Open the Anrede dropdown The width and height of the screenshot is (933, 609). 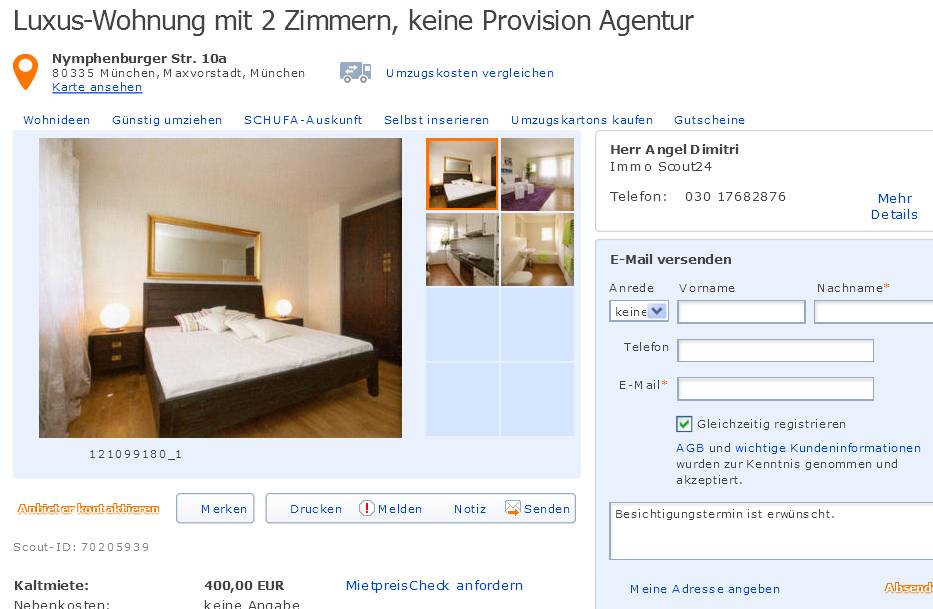[639, 311]
